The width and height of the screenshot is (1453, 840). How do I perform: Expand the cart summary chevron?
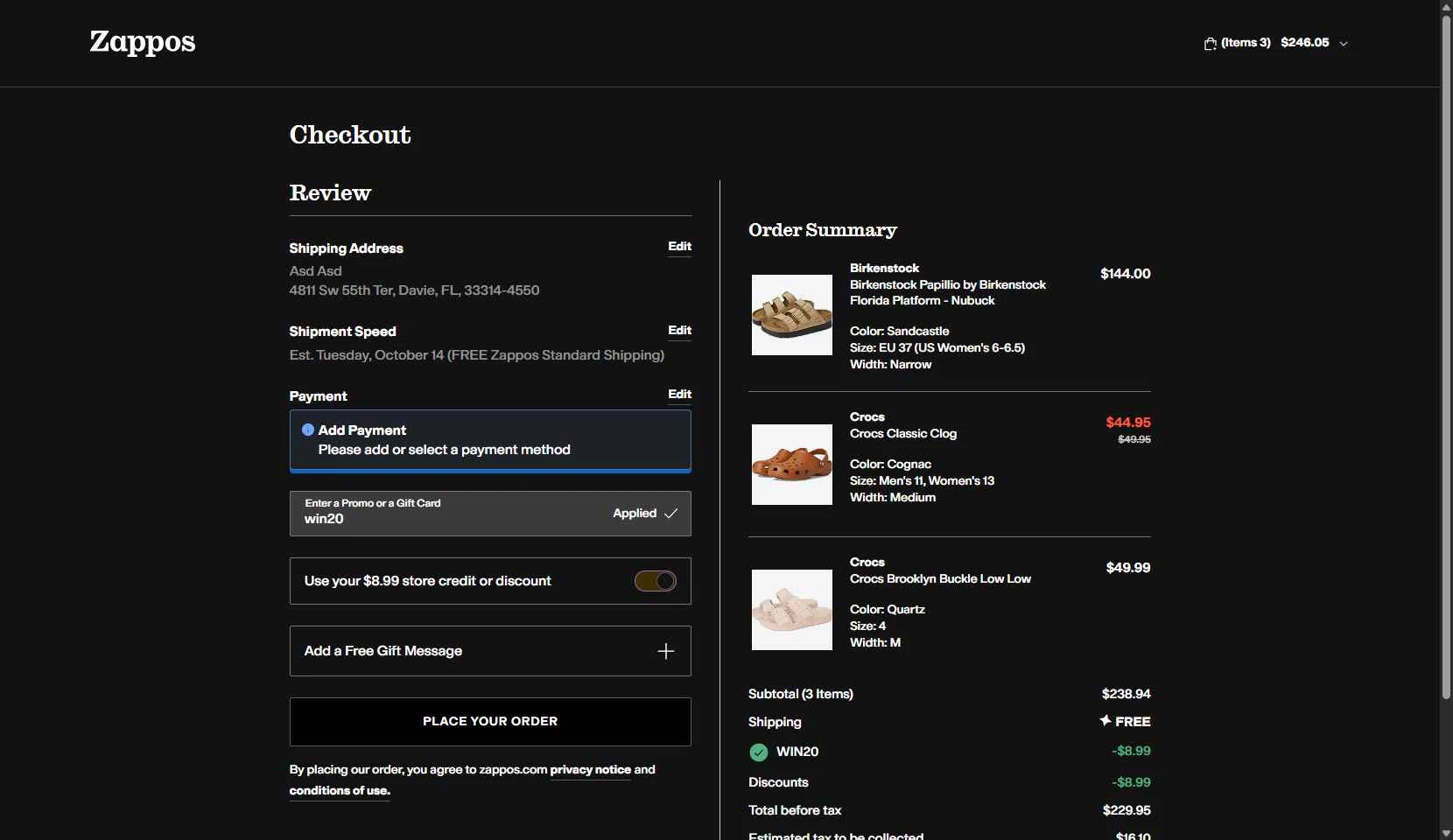(1344, 44)
